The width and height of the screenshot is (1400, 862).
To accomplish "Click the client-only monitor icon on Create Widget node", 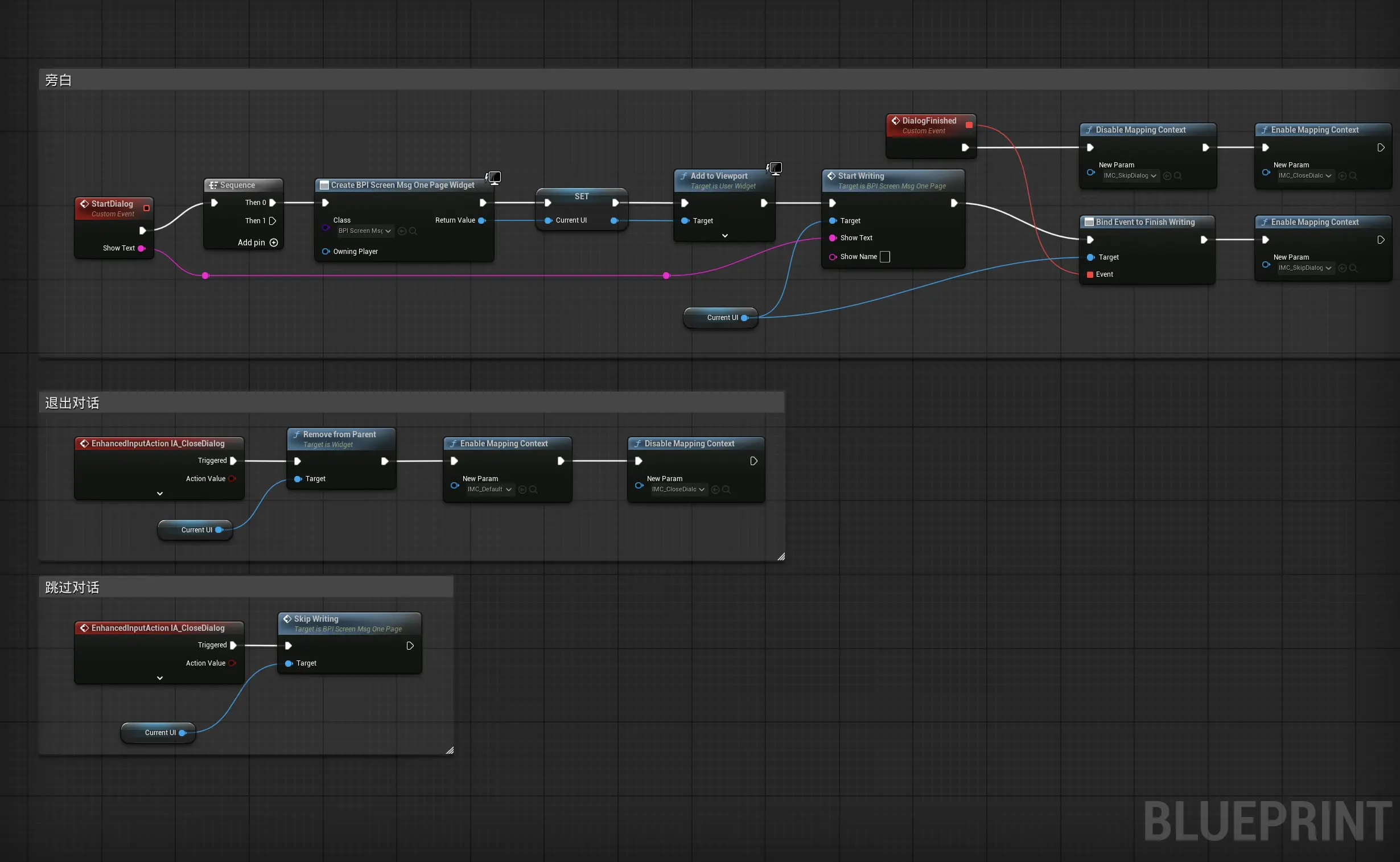I will coord(494,178).
